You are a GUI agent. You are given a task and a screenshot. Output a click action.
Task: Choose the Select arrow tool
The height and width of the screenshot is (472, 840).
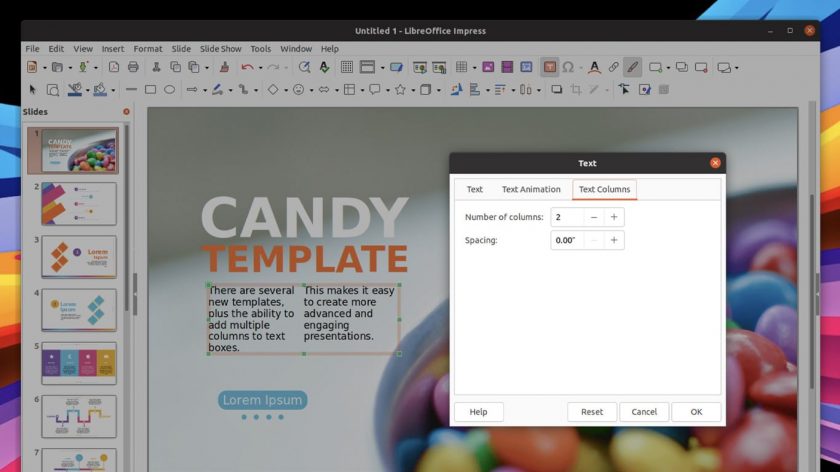coord(32,89)
